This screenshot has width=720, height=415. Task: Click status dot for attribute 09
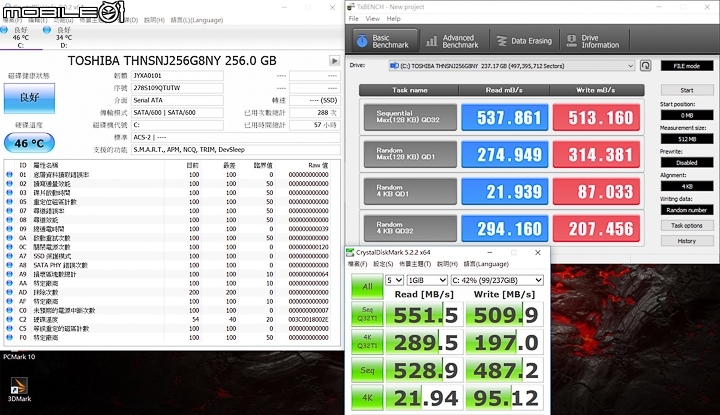9,229
